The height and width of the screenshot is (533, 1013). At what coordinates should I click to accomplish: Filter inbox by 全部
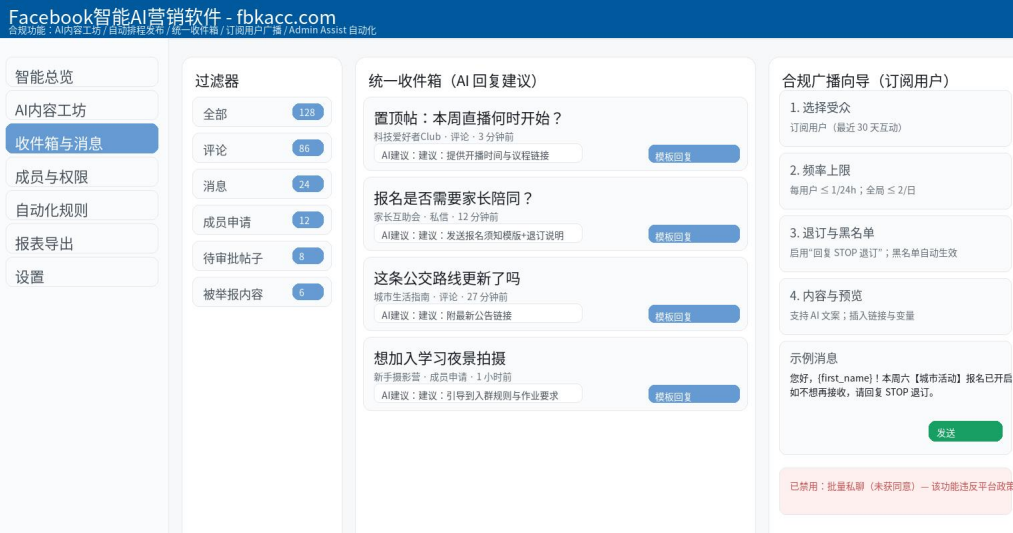[261, 112]
